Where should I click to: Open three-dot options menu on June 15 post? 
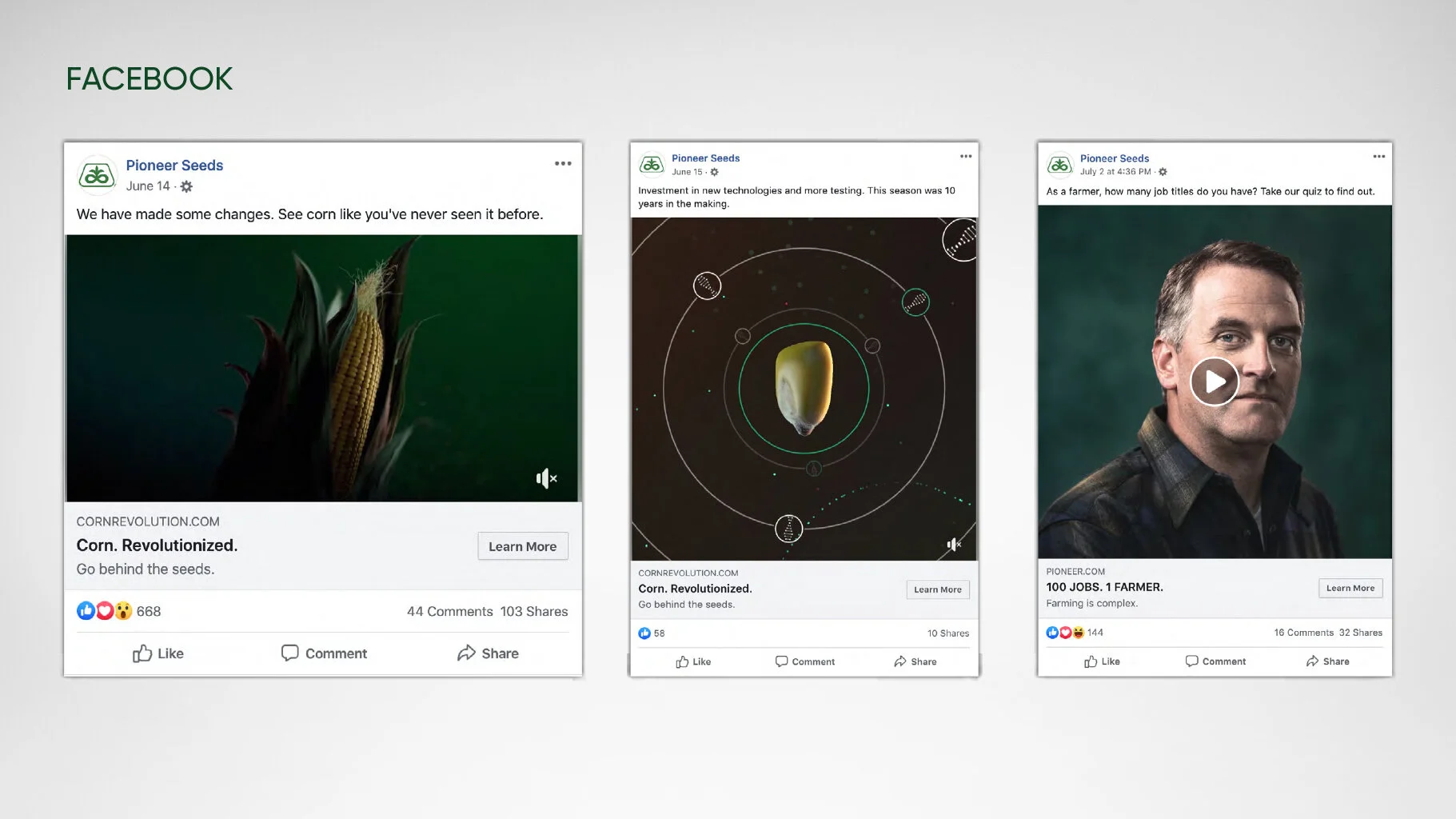[966, 156]
